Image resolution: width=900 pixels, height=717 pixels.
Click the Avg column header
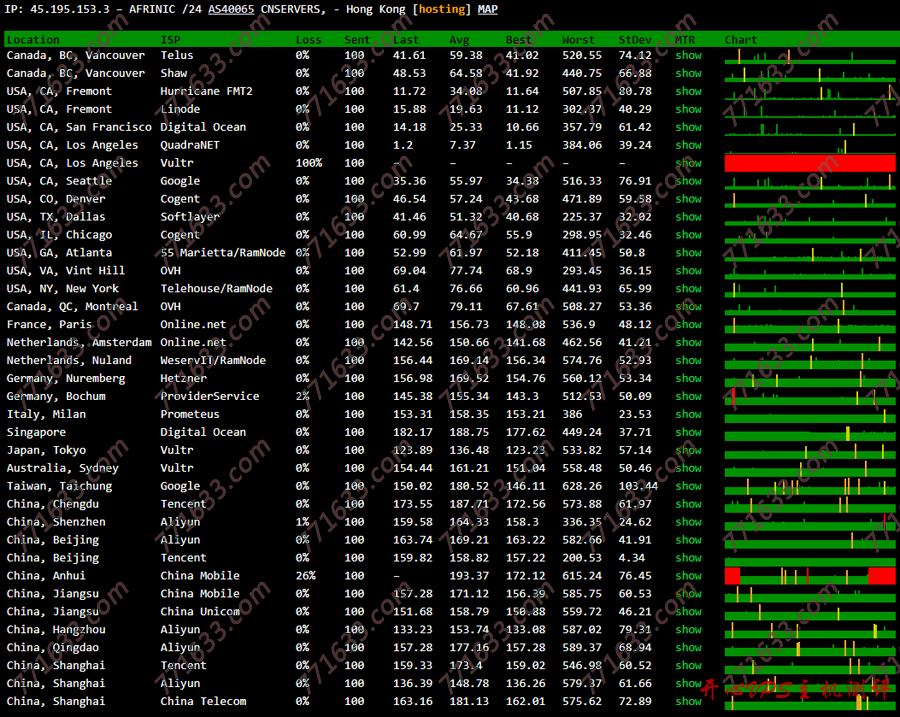(459, 40)
